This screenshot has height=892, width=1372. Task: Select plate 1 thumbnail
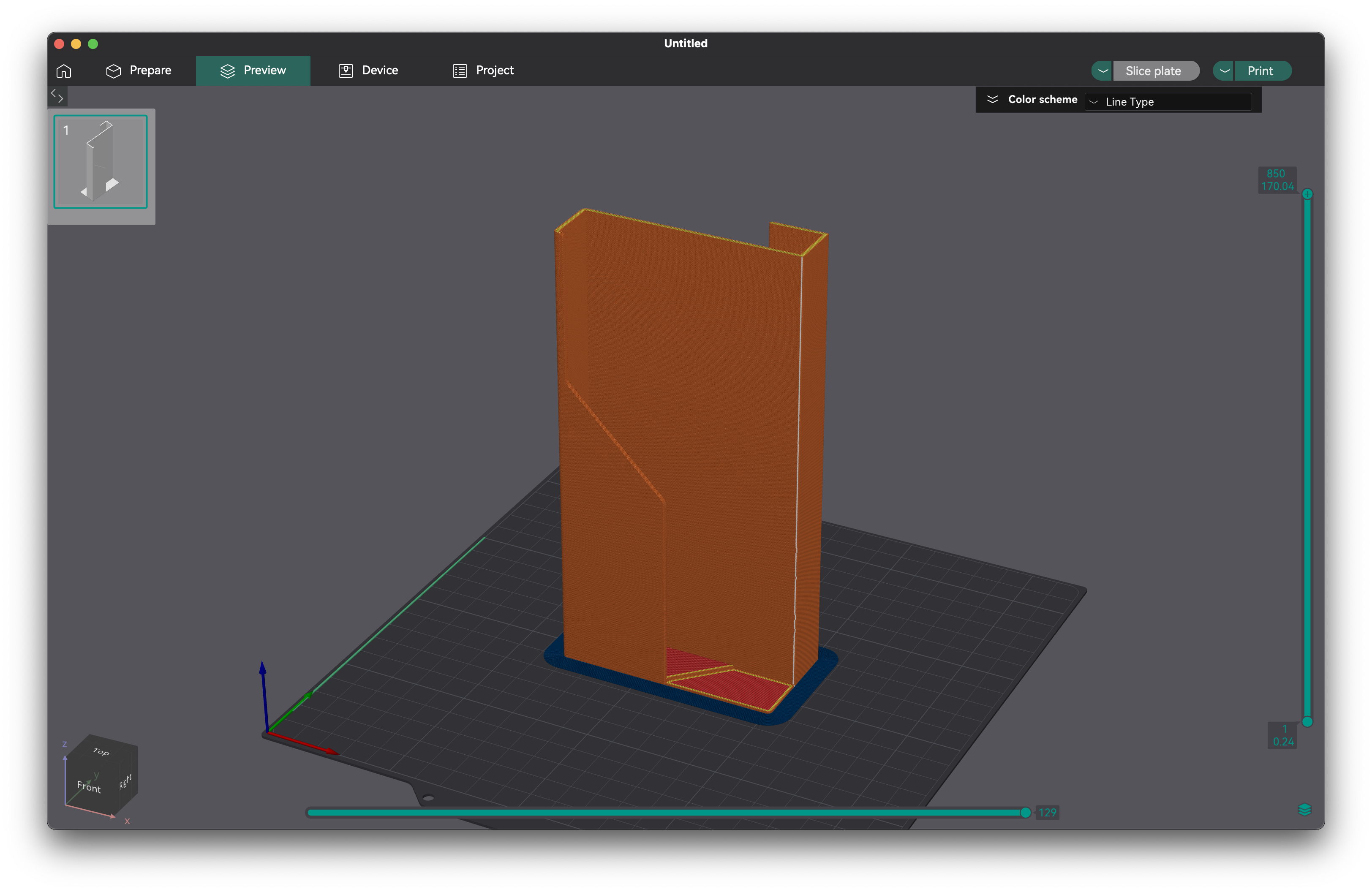click(x=101, y=161)
